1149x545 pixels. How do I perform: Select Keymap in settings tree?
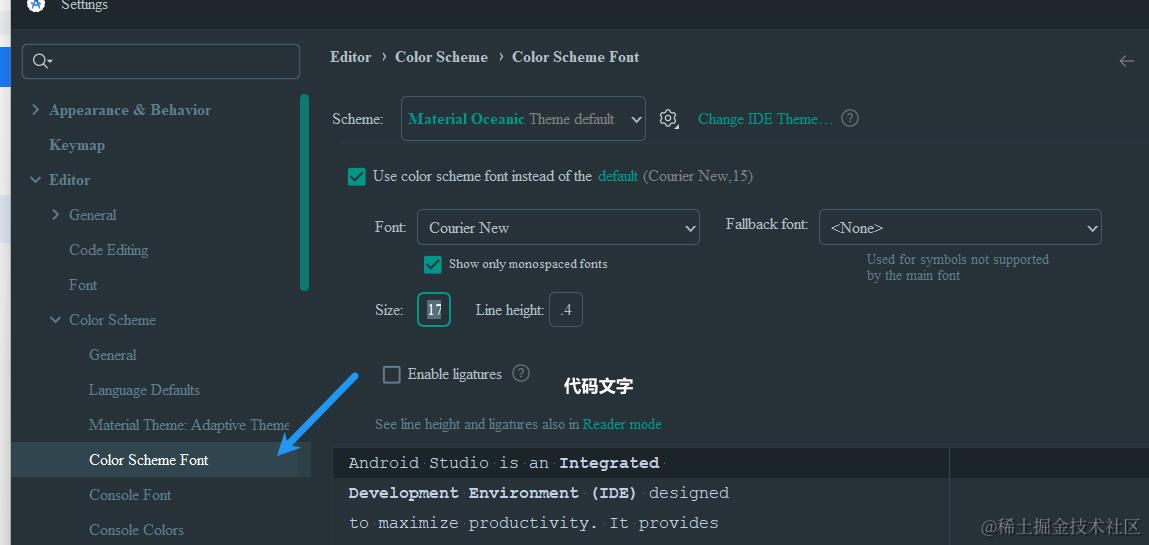click(77, 145)
